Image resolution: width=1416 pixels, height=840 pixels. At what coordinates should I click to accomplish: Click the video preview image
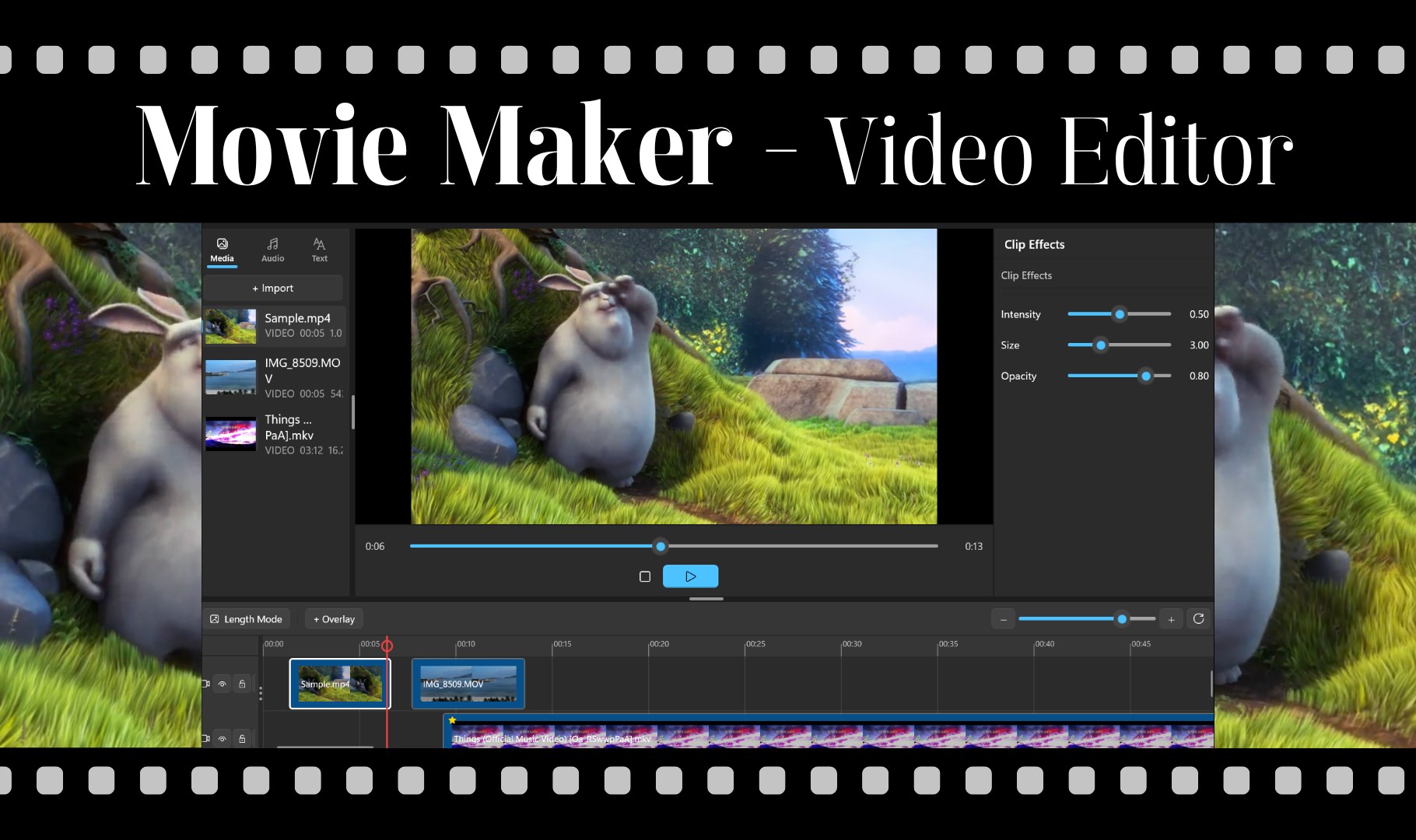coord(674,376)
